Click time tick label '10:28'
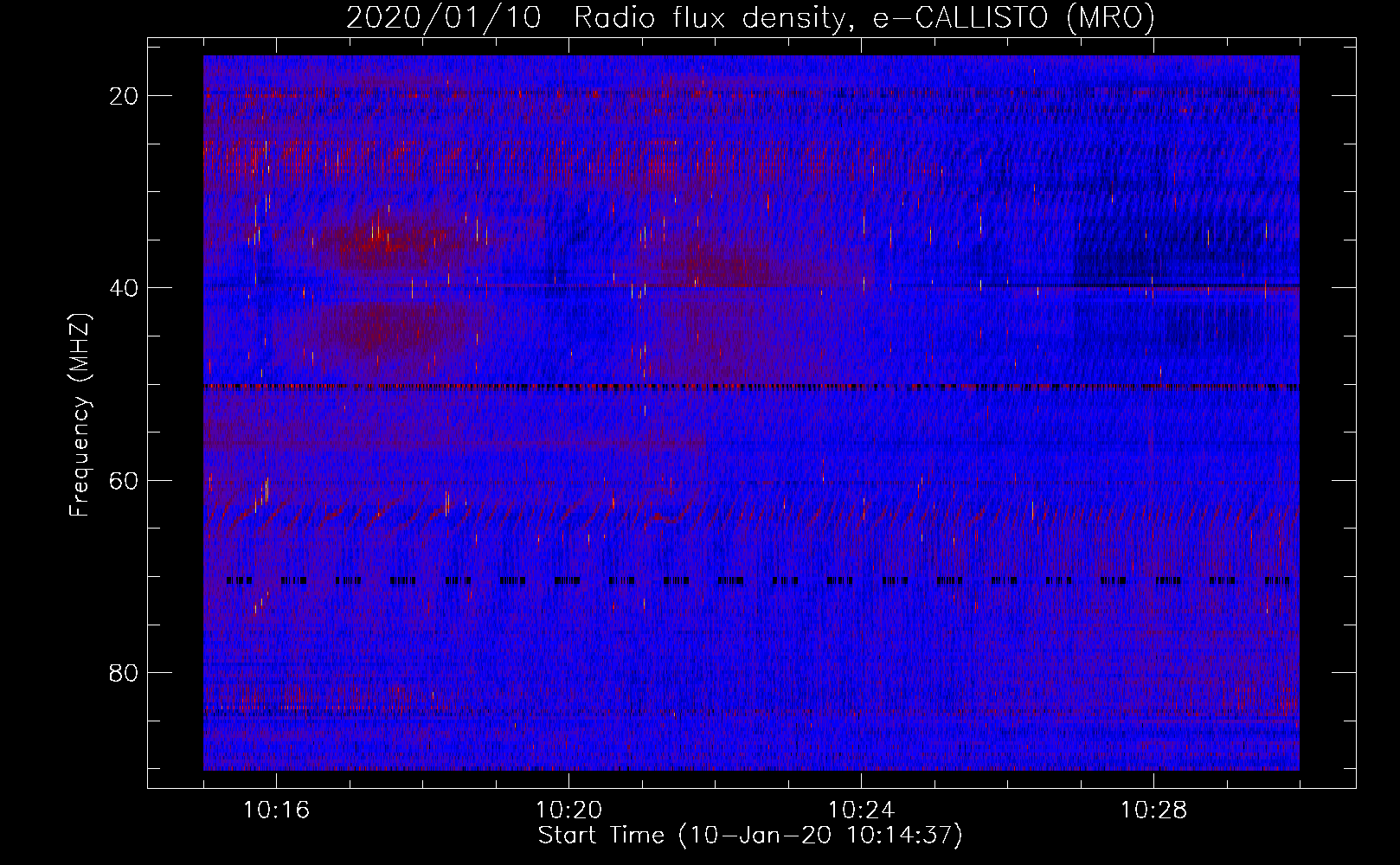 coord(1153,811)
